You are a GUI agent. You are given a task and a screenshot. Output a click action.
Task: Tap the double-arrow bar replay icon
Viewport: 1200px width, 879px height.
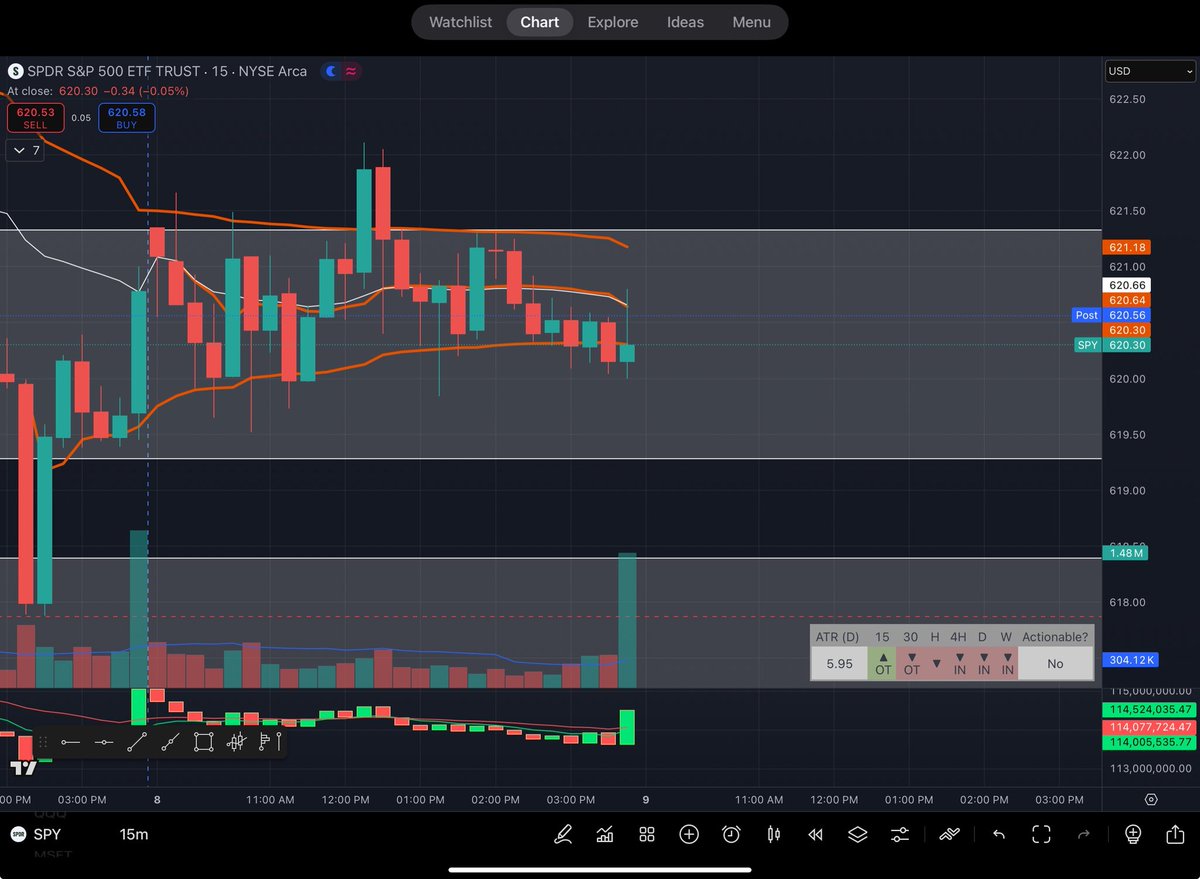[815, 834]
